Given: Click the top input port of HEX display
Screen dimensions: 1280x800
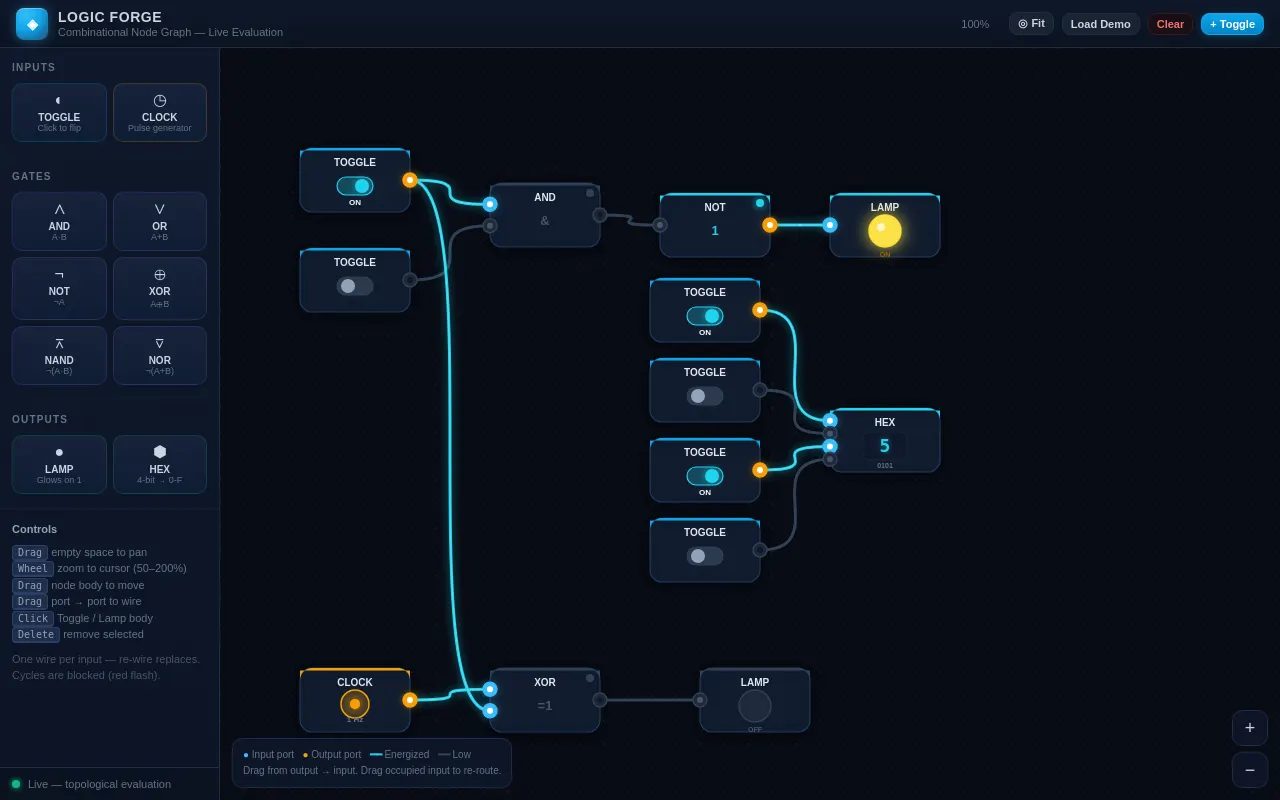Looking at the screenshot, I should (830, 421).
